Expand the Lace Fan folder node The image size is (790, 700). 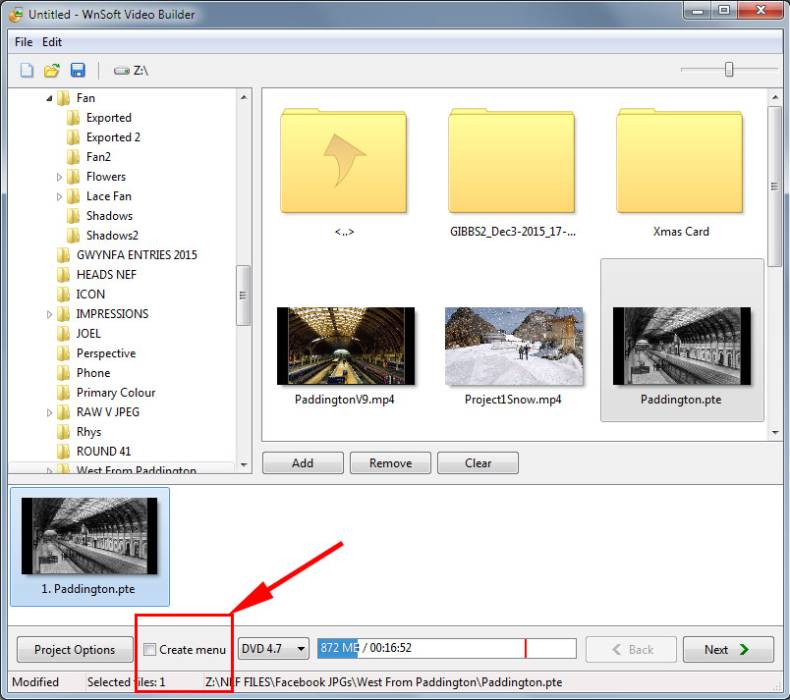click(x=60, y=197)
